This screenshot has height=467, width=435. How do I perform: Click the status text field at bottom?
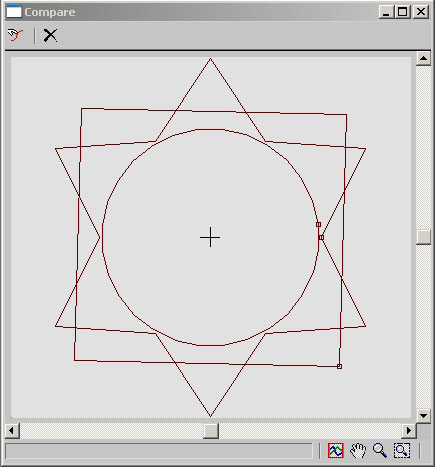(x=159, y=451)
